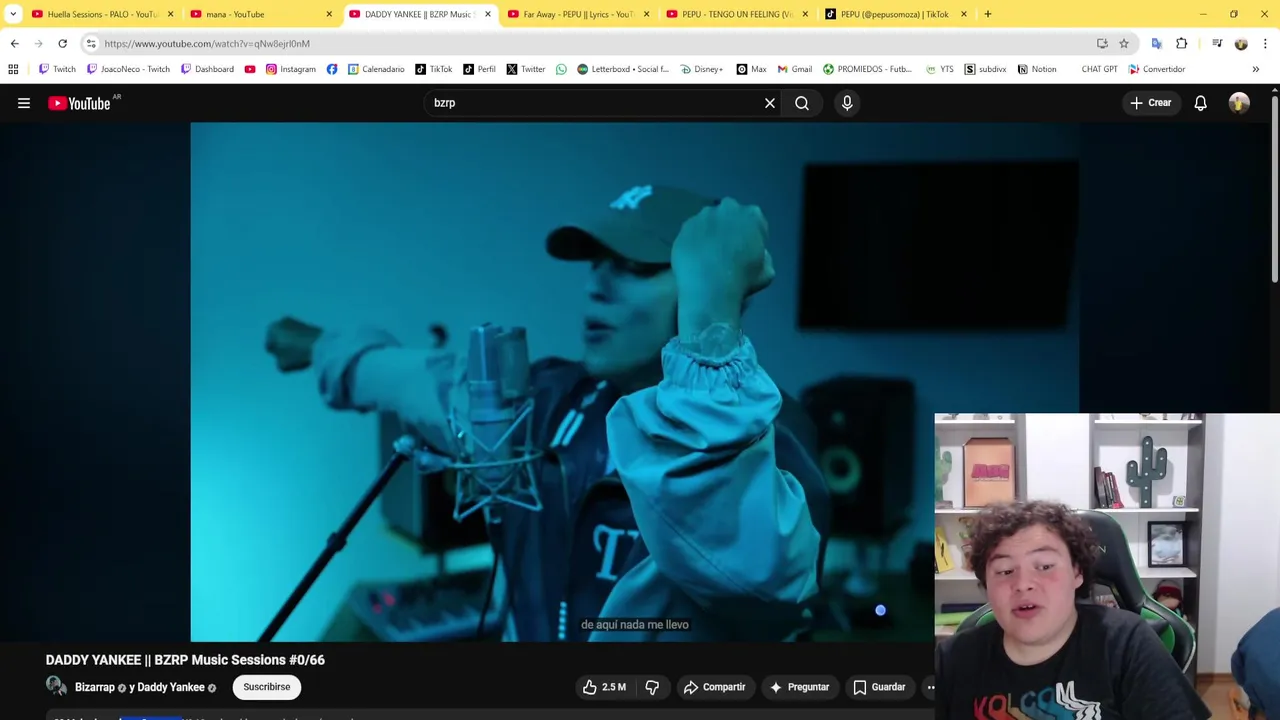This screenshot has width=1280, height=720.
Task: Go to YouTube home via logo
Action: click(79, 103)
